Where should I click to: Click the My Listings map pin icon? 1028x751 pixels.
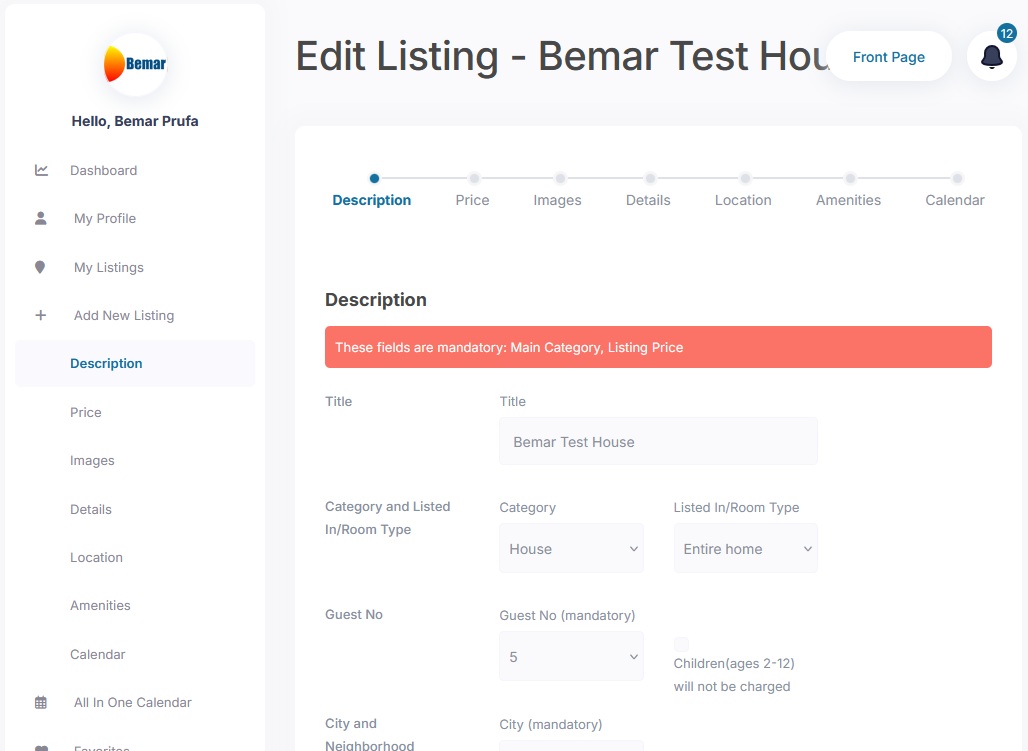(41, 267)
